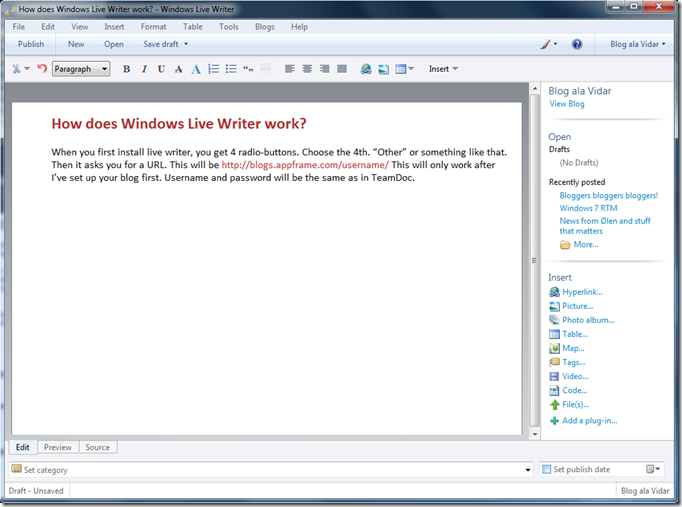682x507 pixels.
Task: Open the Paragraph style dropdown
Action: [80, 69]
